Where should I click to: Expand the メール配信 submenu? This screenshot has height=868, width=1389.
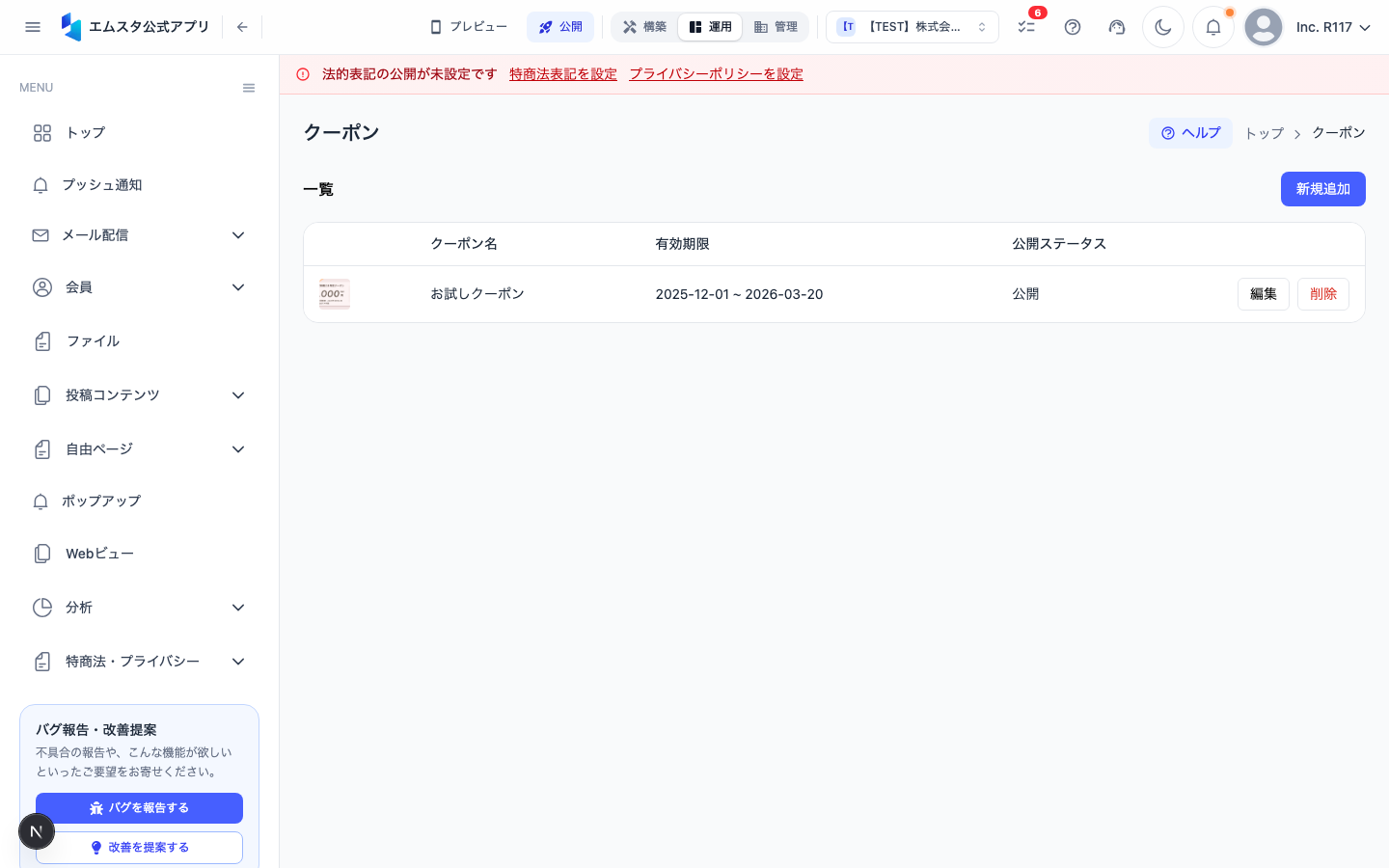[x=139, y=235]
